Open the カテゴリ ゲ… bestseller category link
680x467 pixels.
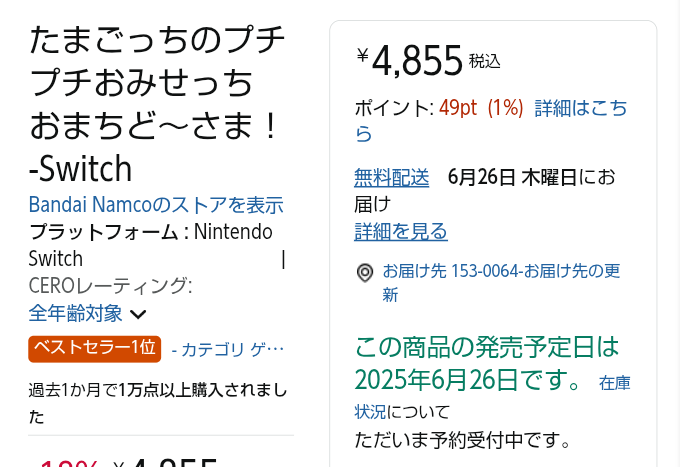(x=228, y=349)
